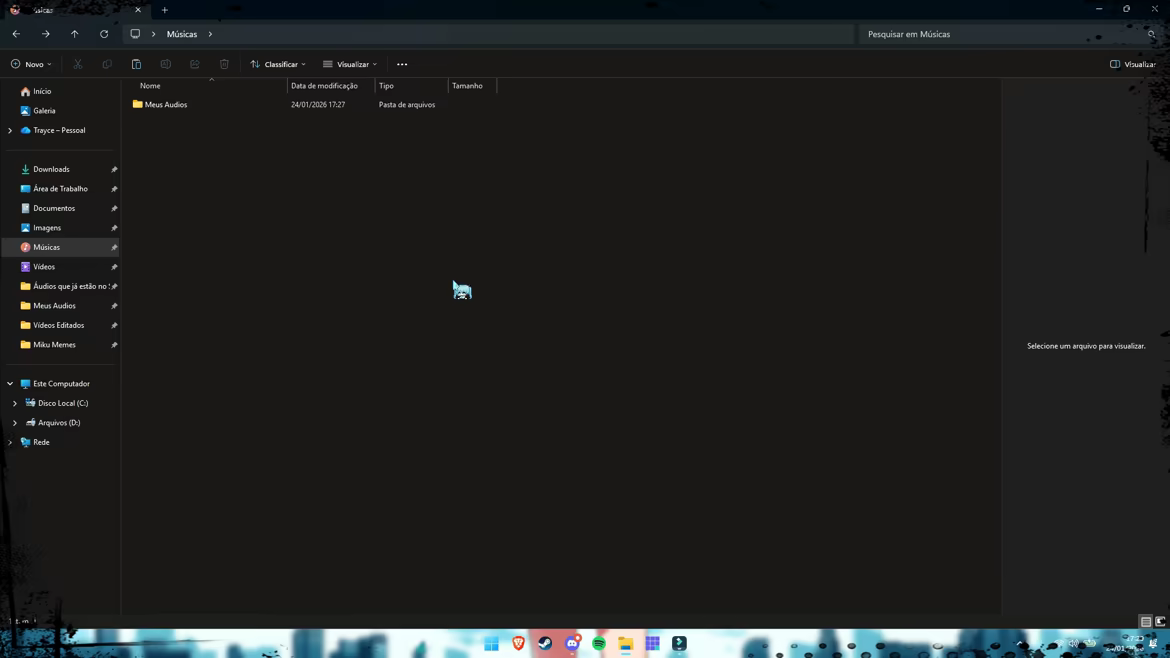This screenshot has height=658, width=1170.
Task: Refresh the Músicas folder view
Action: (x=104, y=34)
